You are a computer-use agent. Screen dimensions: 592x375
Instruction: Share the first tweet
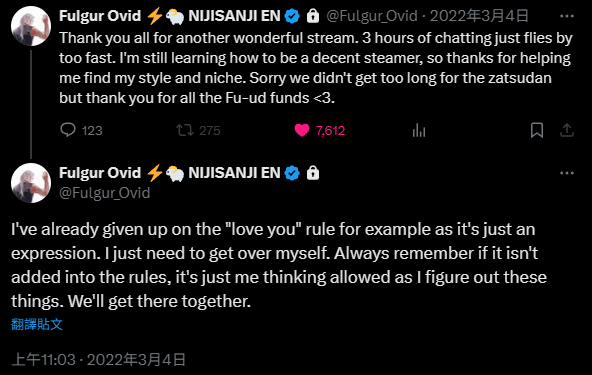point(567,130)
